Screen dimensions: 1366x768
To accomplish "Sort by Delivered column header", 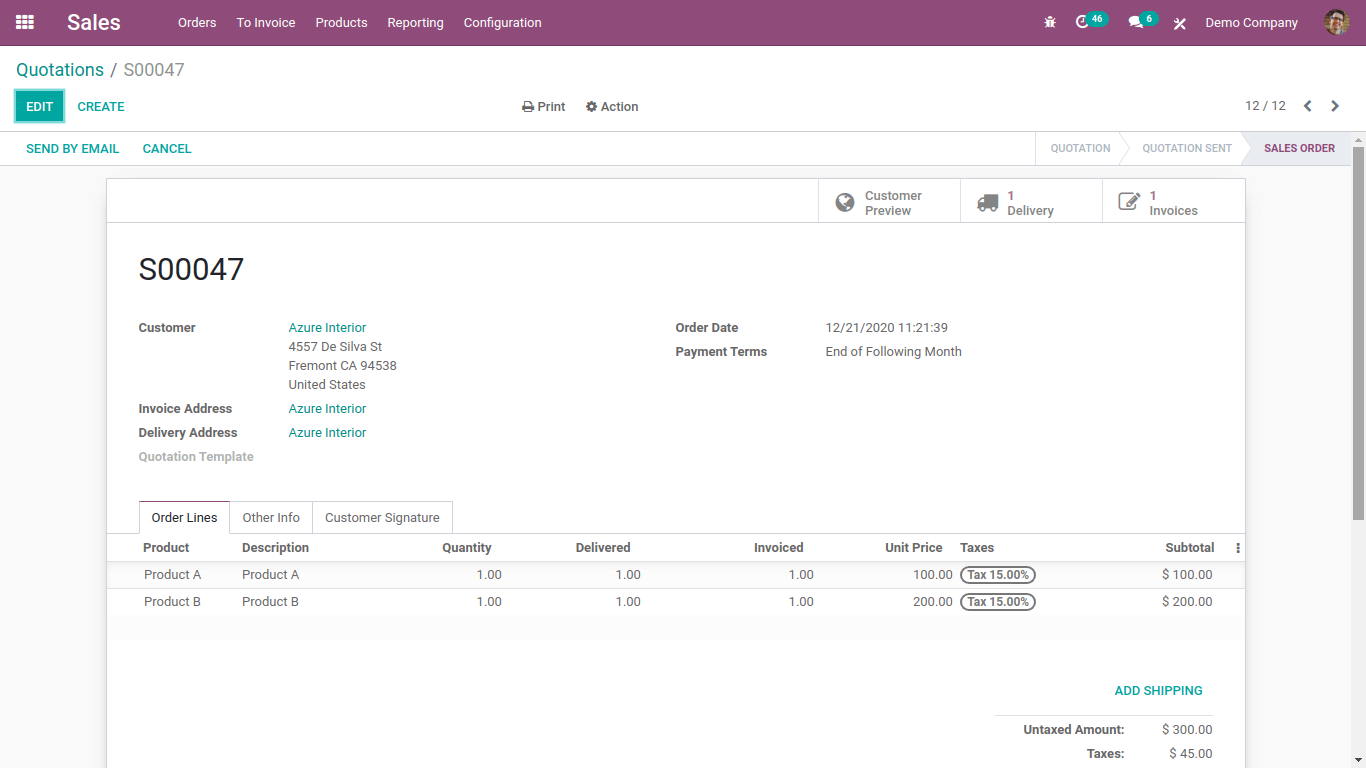I will [x=603, y=548].
